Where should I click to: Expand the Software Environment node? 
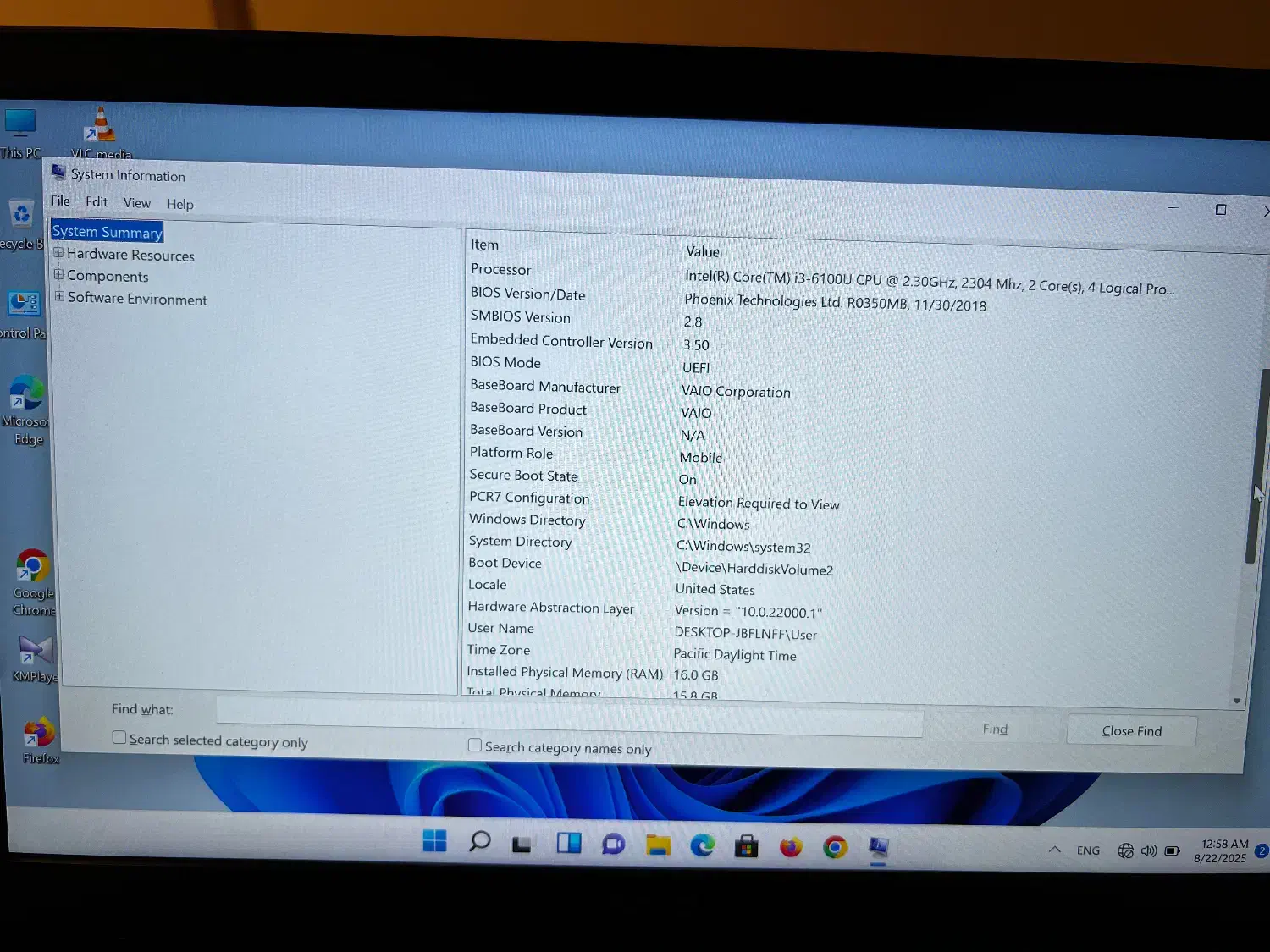59,296
